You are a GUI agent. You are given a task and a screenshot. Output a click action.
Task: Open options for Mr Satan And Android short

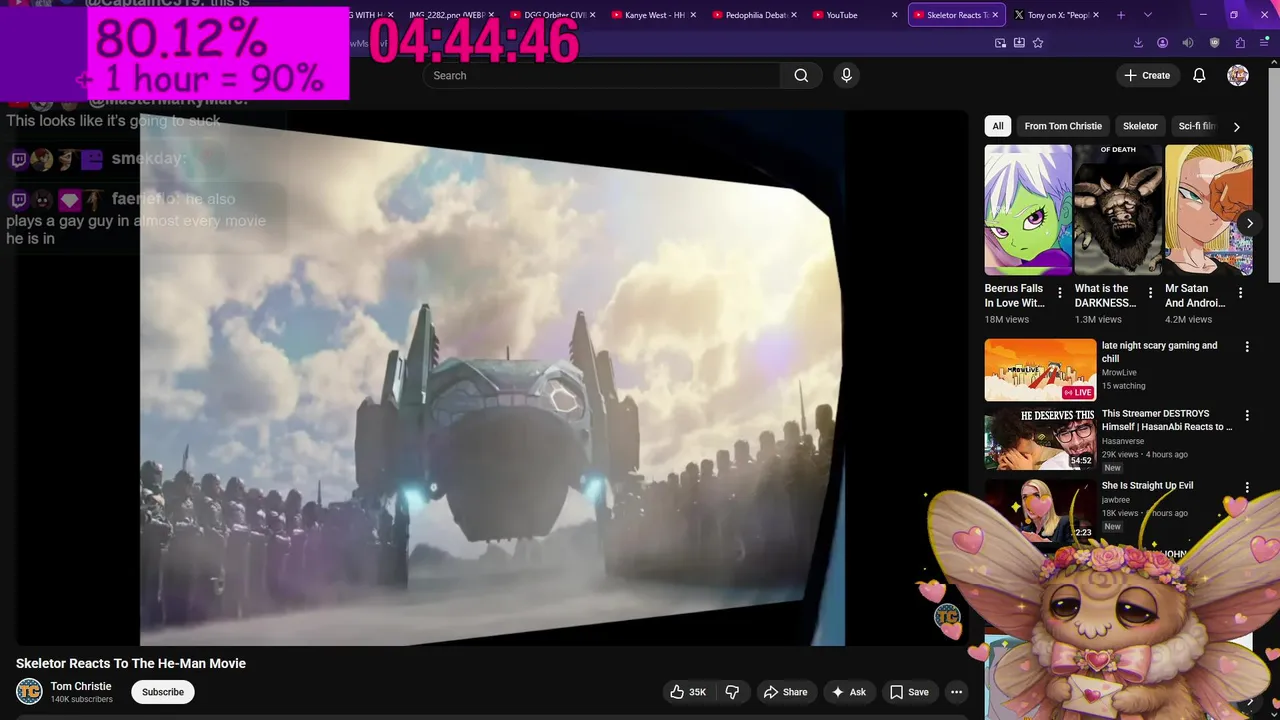coord(1240,293)
